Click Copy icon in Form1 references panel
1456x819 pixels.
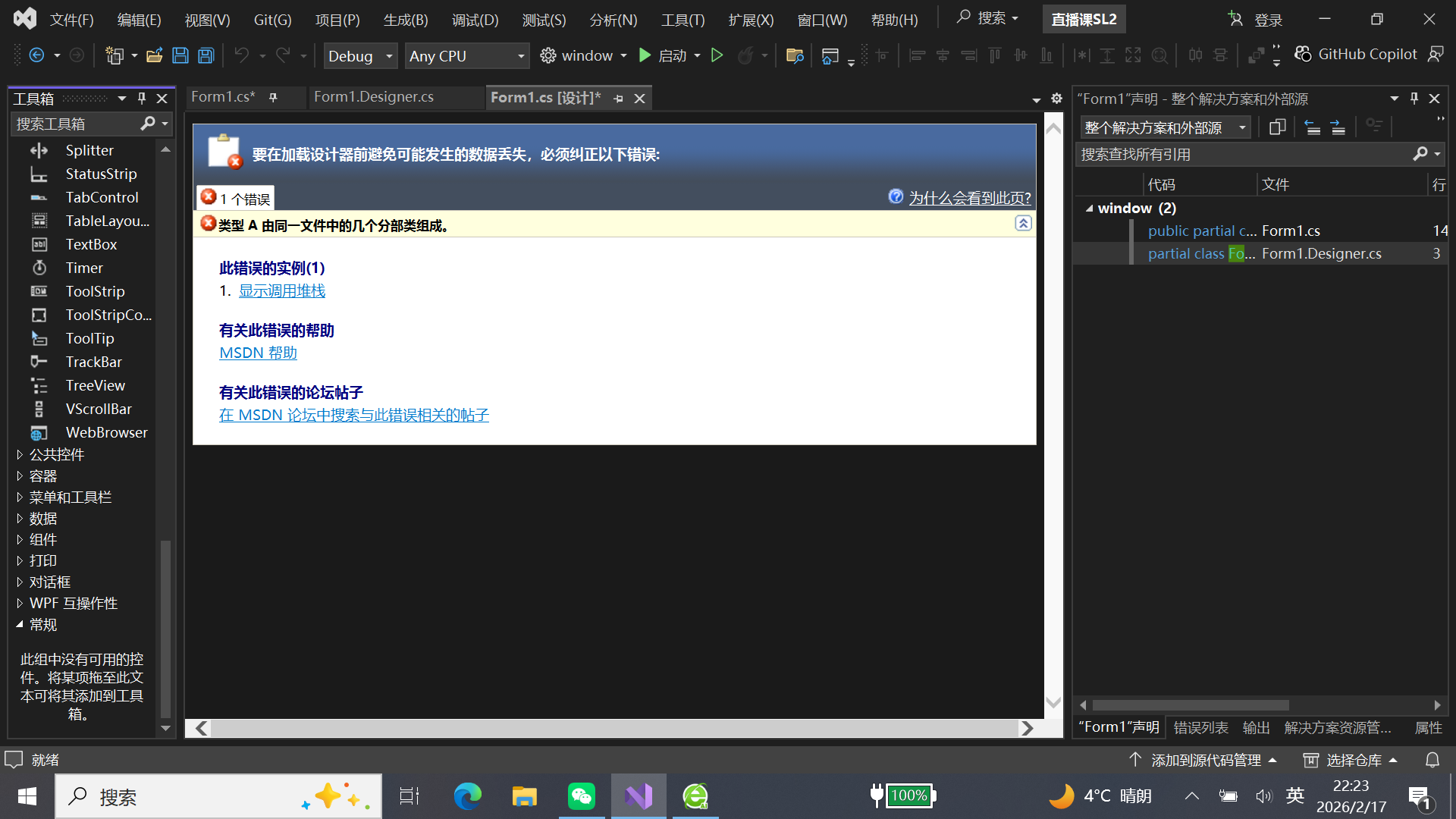click(1277, 127)
